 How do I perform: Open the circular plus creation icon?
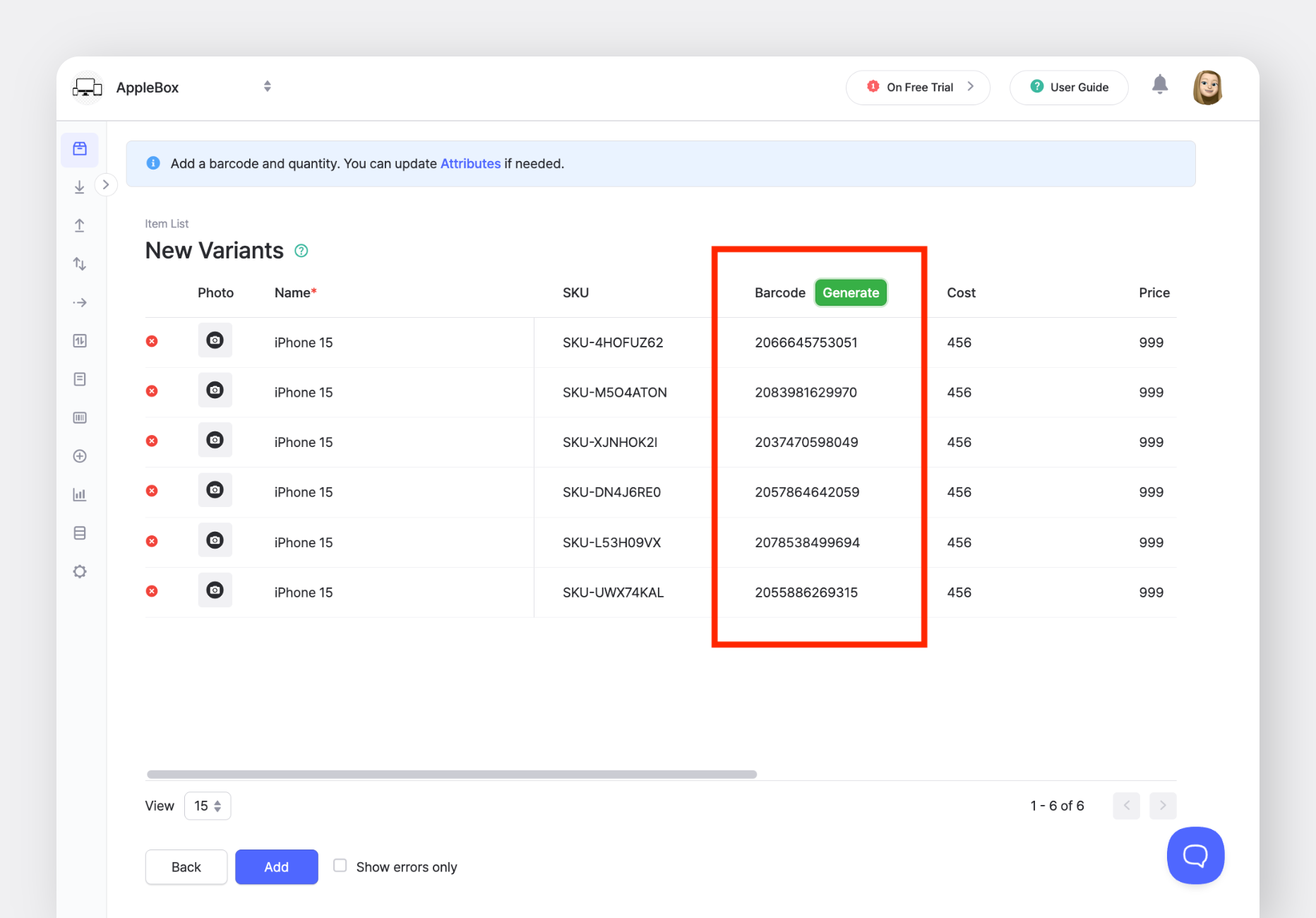[80, 455]
